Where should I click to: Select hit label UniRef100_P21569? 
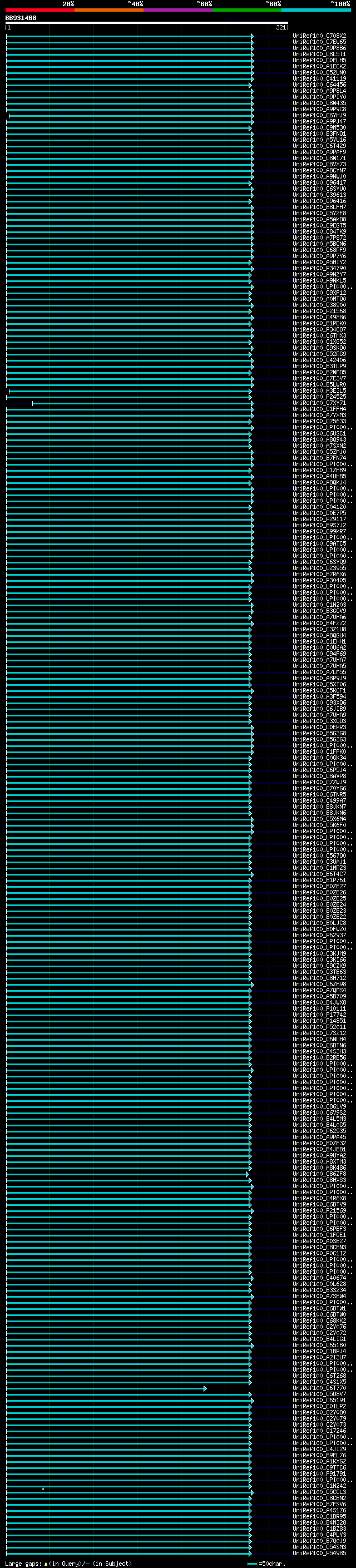tap(319, 1211)
